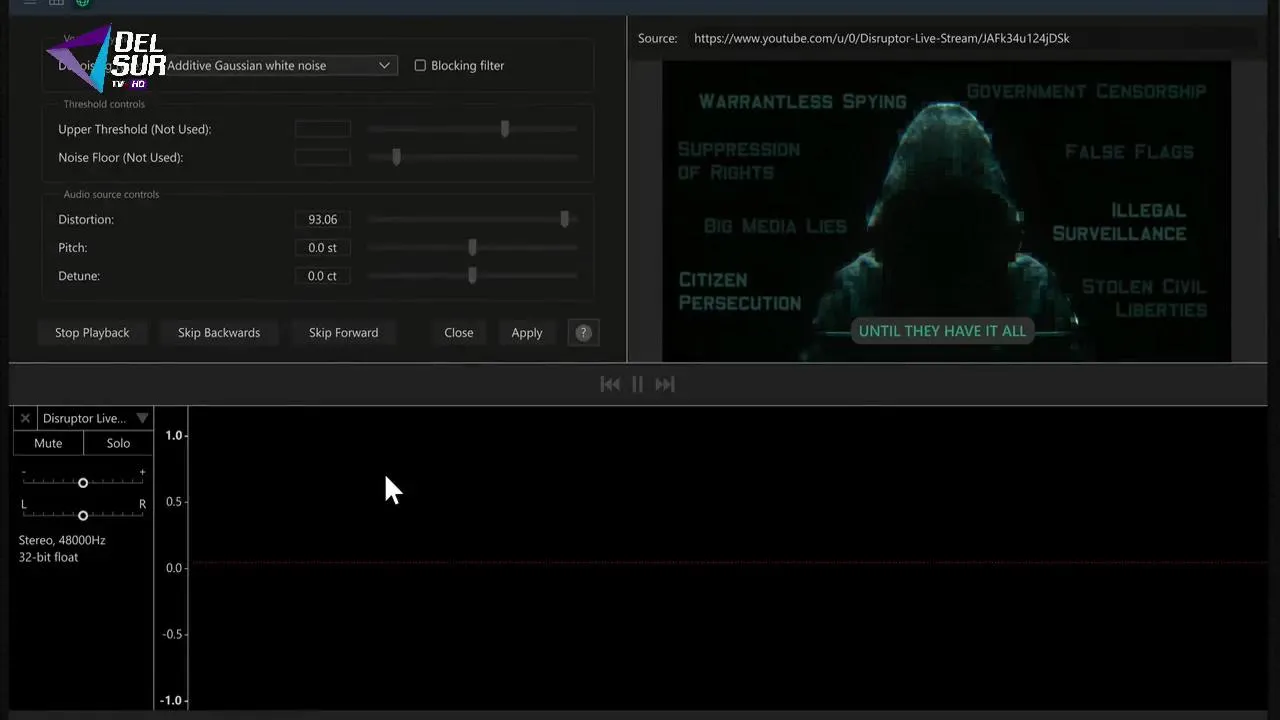Click the '32-bit float' track format text
This screenshot has width=1280, height=720.
click(48, 557)
